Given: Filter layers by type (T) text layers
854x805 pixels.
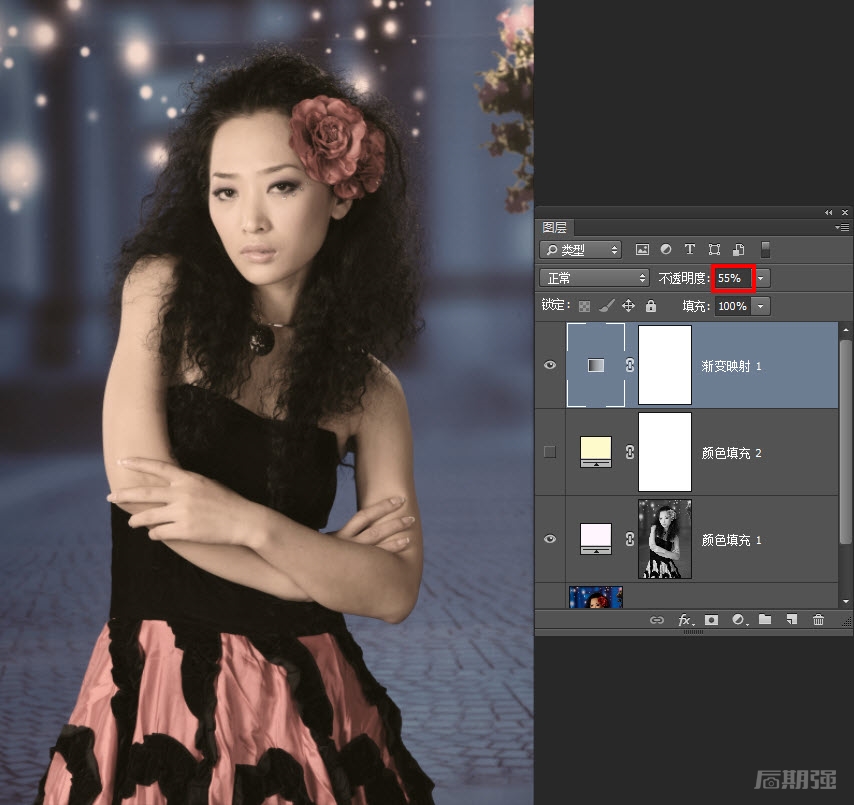Looking at the screenshot, I should click(x=689, y=249).
